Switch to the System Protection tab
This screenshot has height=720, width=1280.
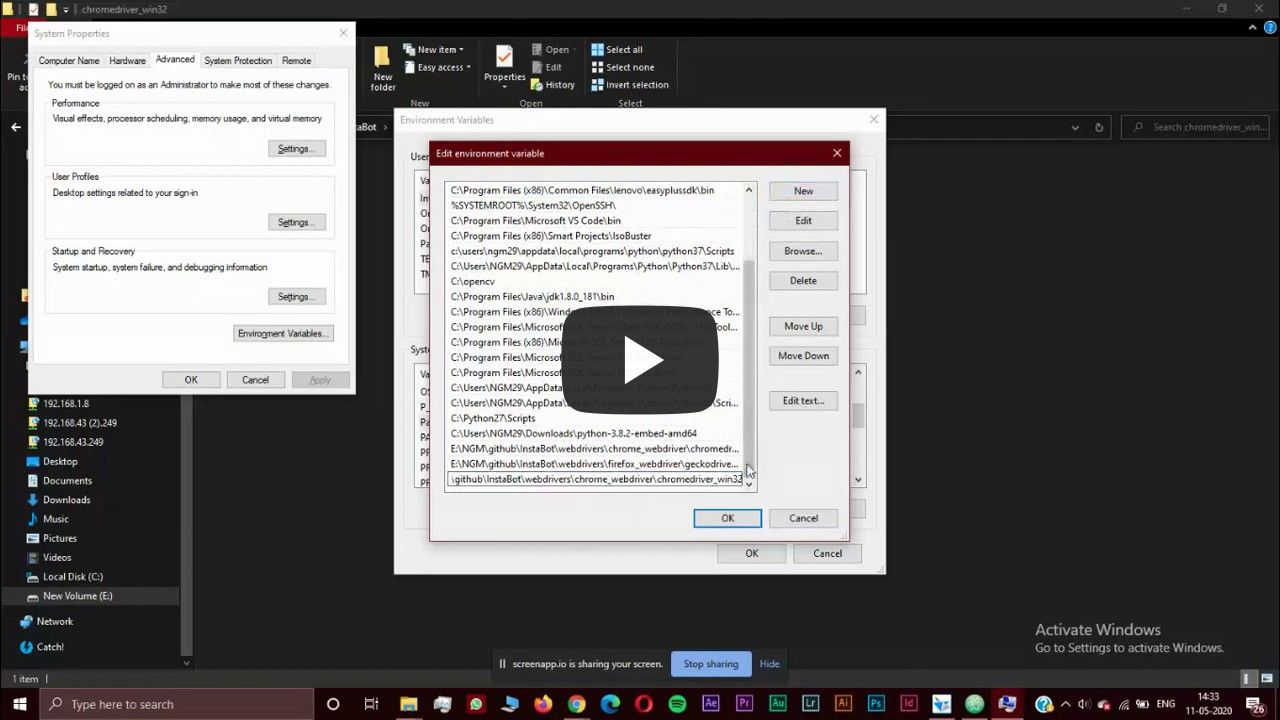[238, 60]
